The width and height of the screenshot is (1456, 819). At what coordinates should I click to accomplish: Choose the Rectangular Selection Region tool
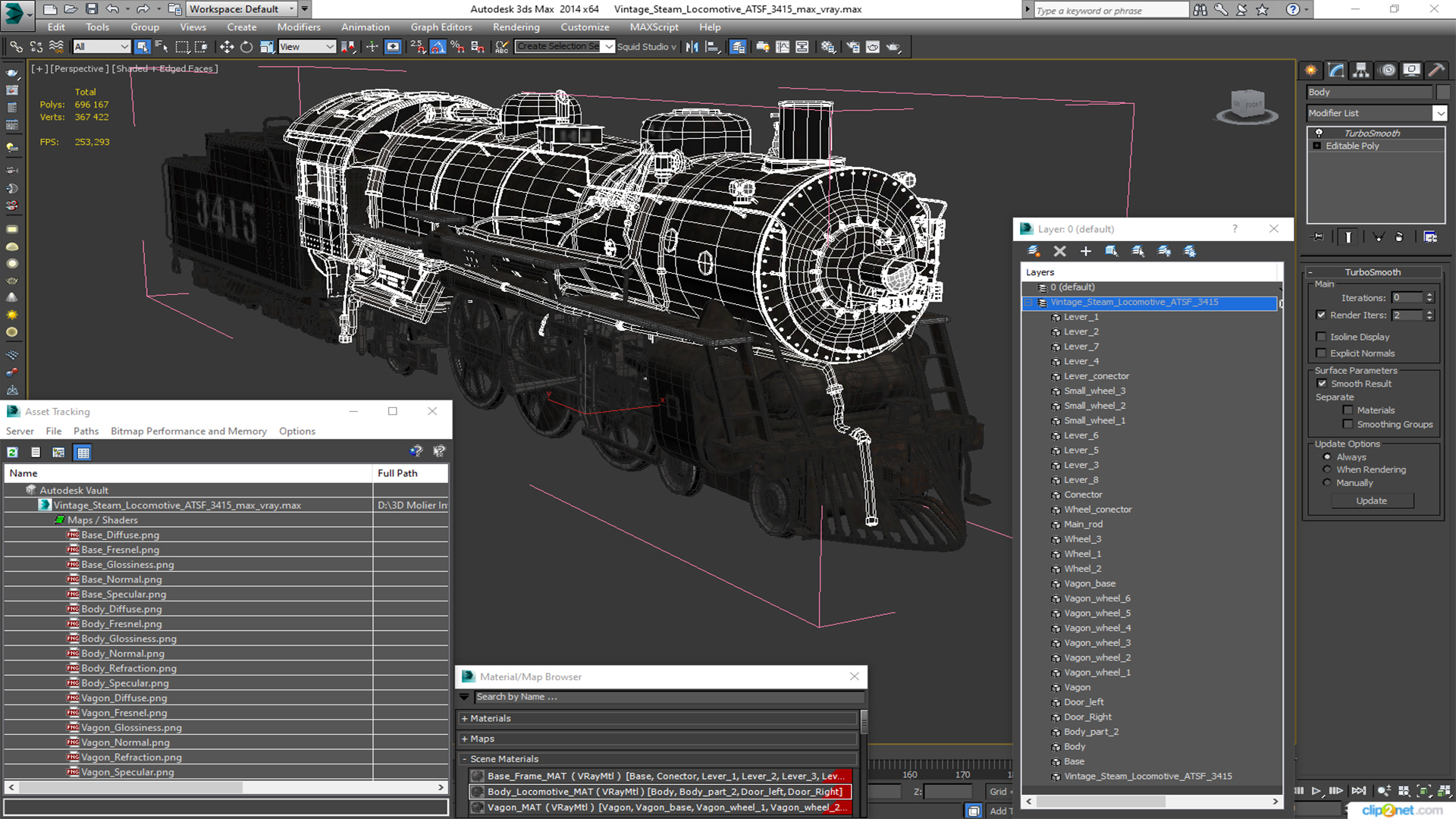pos(182,47)
